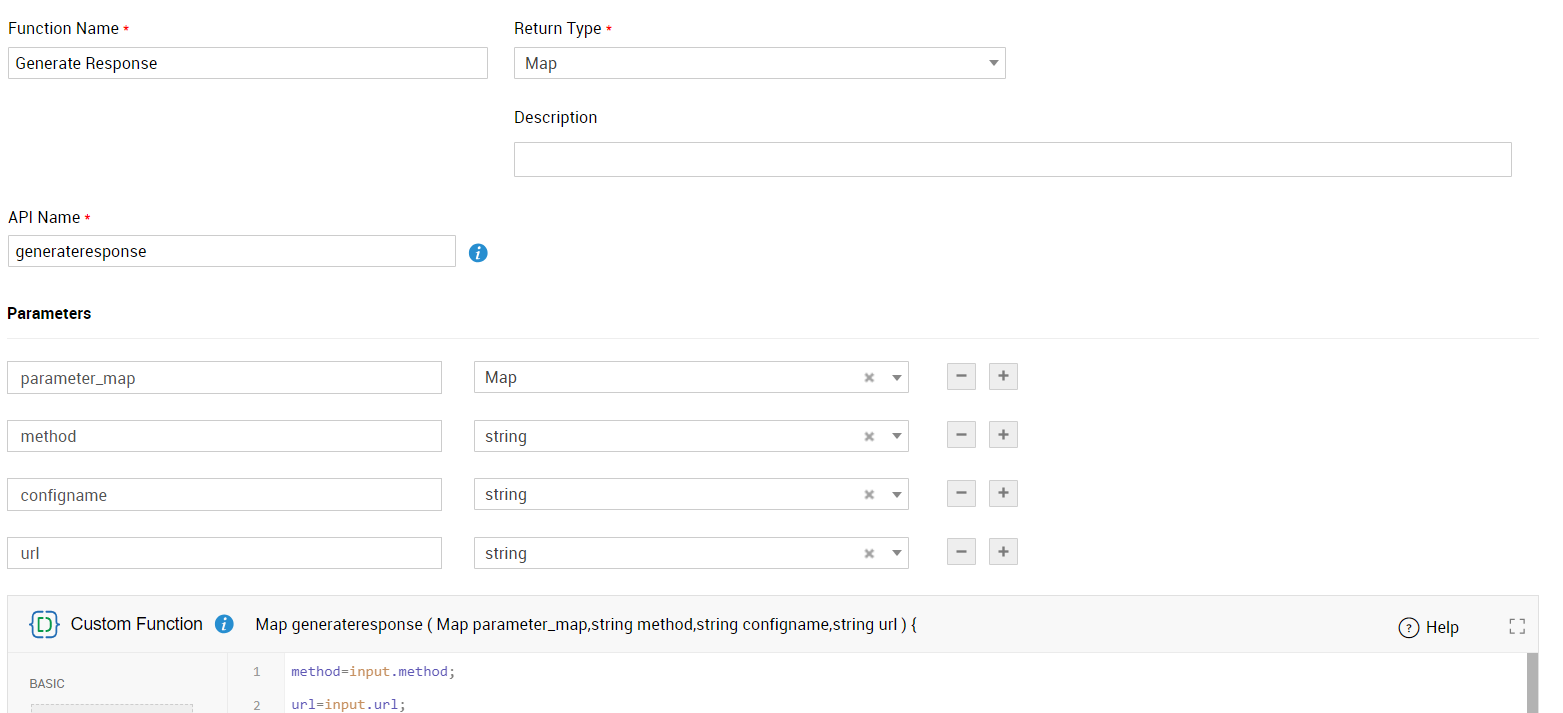This screenshot has height=713, width=1563.
Task: Open the type dropdown for method parameter
Action: pos(896,436)
